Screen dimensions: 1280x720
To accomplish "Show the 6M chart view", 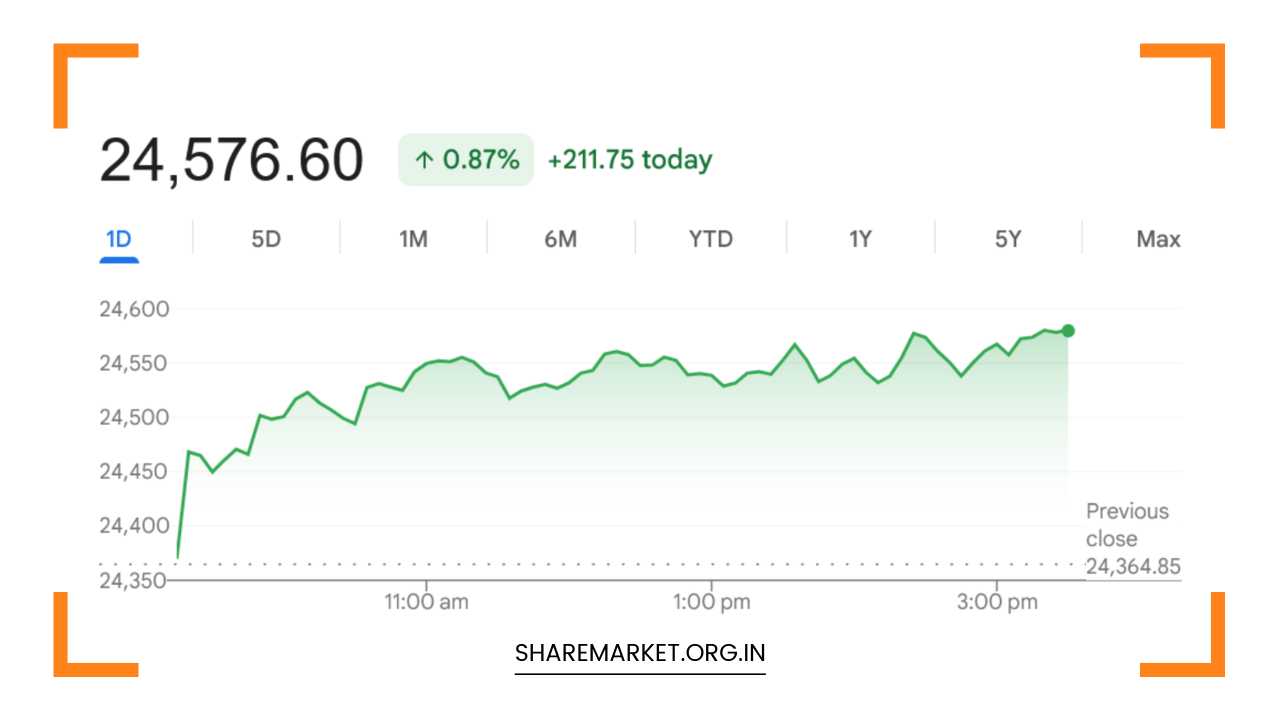I will point(560,239).
